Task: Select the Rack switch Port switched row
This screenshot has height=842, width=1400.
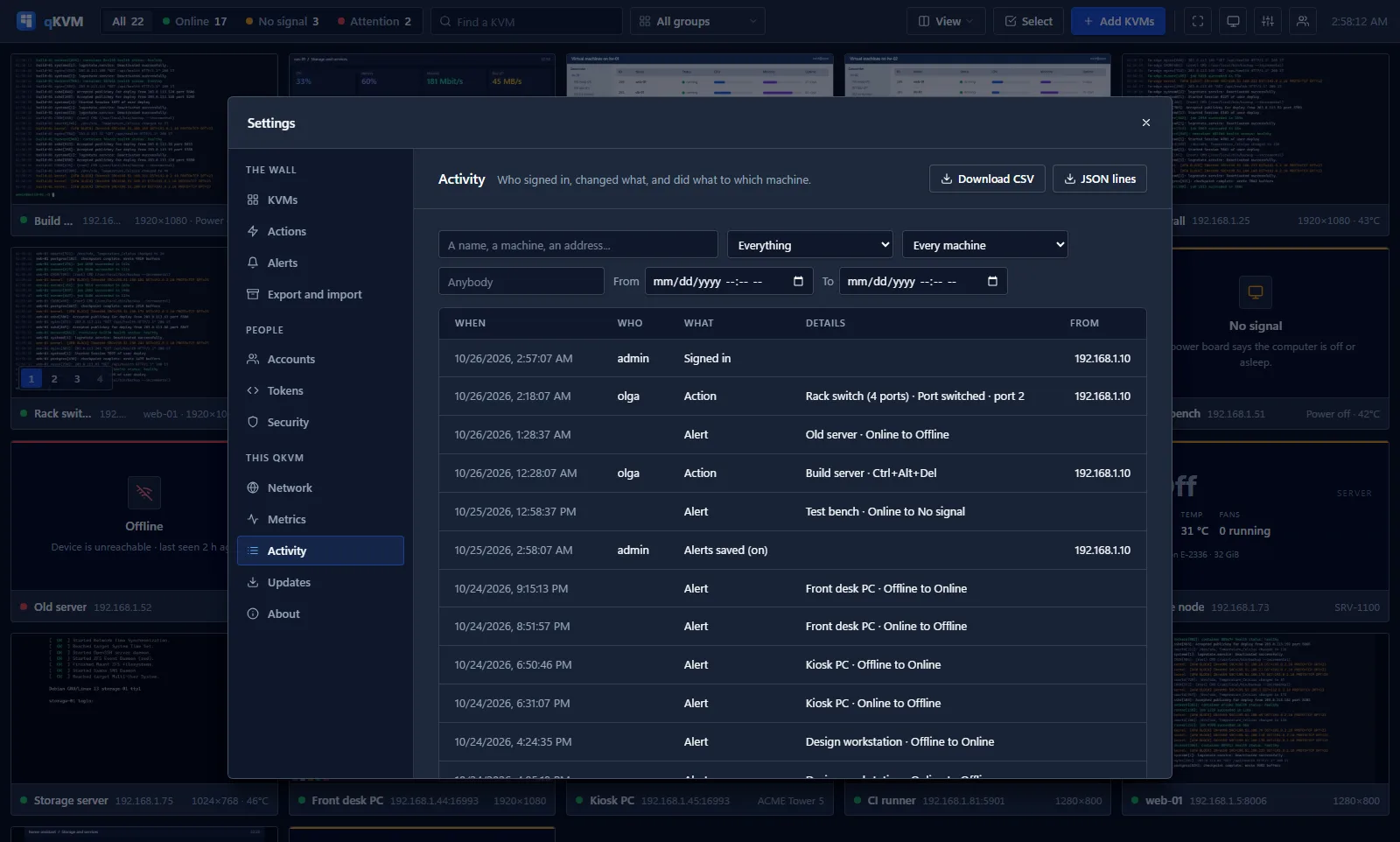Action: coord(793,396)
